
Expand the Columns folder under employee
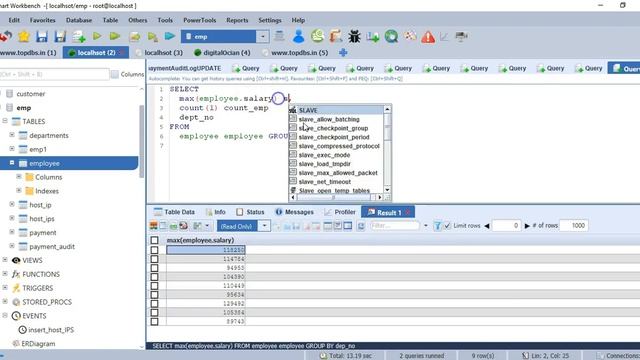(19, 176)
